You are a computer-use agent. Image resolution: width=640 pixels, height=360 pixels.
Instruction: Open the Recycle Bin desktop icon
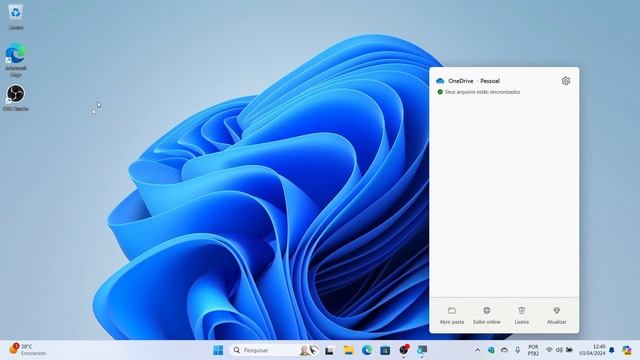(16, 17)
